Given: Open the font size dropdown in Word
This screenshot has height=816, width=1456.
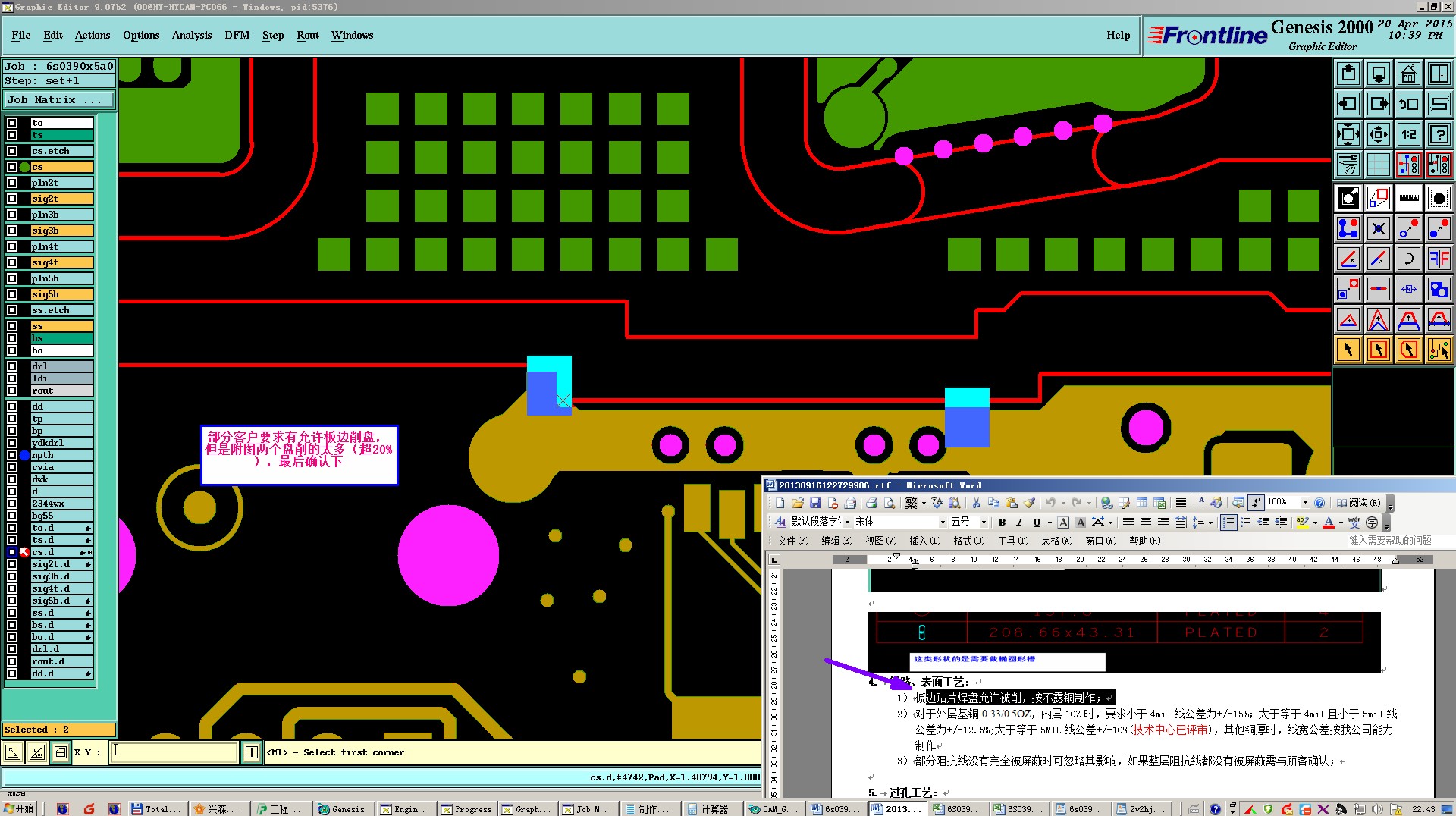Looking at the screenshot, I should click(x=984, y=522).
